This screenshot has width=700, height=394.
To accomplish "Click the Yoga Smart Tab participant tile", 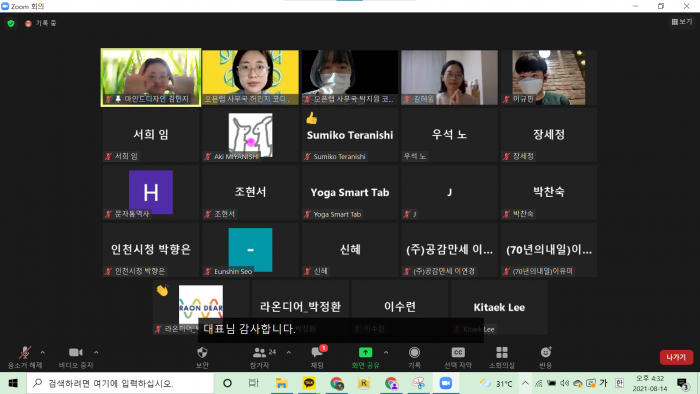I will pyautogui.click(x=350, y=192).
